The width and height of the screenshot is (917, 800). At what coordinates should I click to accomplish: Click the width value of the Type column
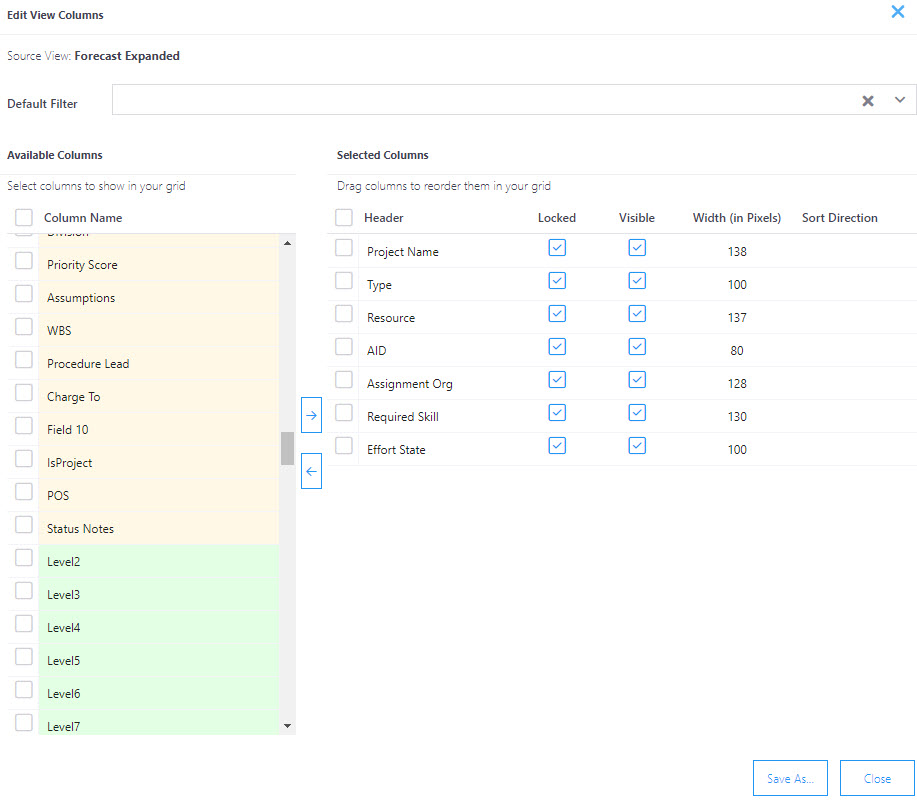pos(737,284)
